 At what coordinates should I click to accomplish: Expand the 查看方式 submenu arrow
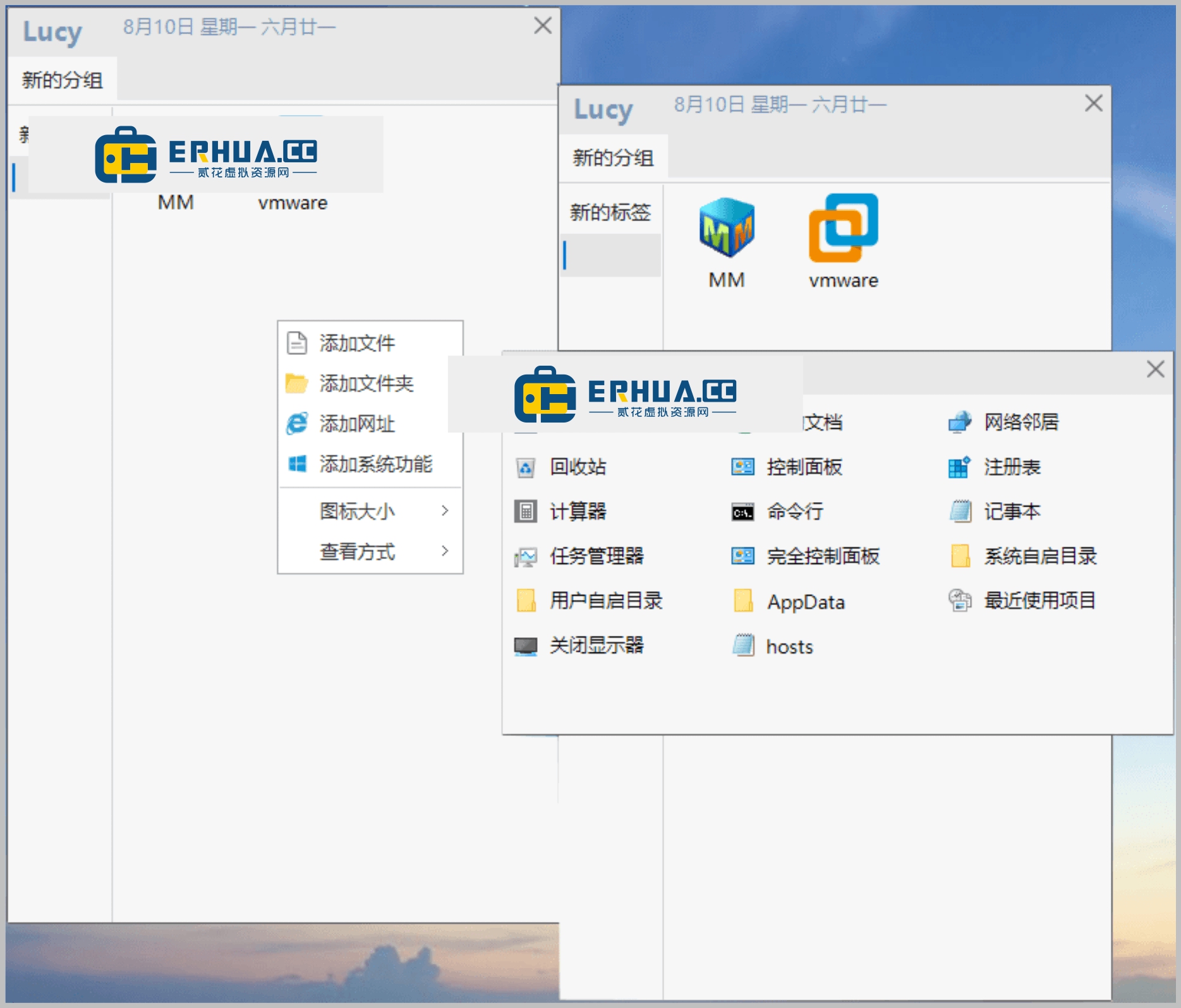coord(445,551)
